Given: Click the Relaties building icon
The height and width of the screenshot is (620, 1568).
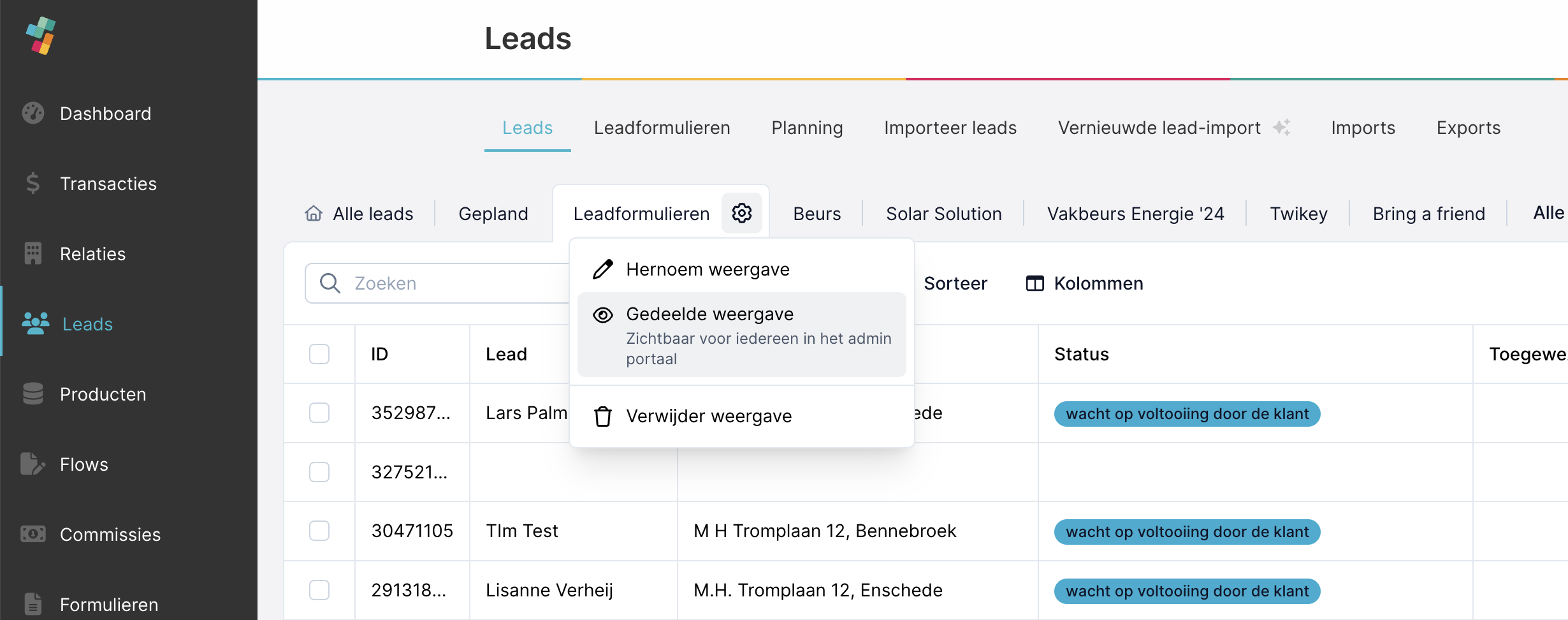Looking at the screenshot, I should click(33, 253).
